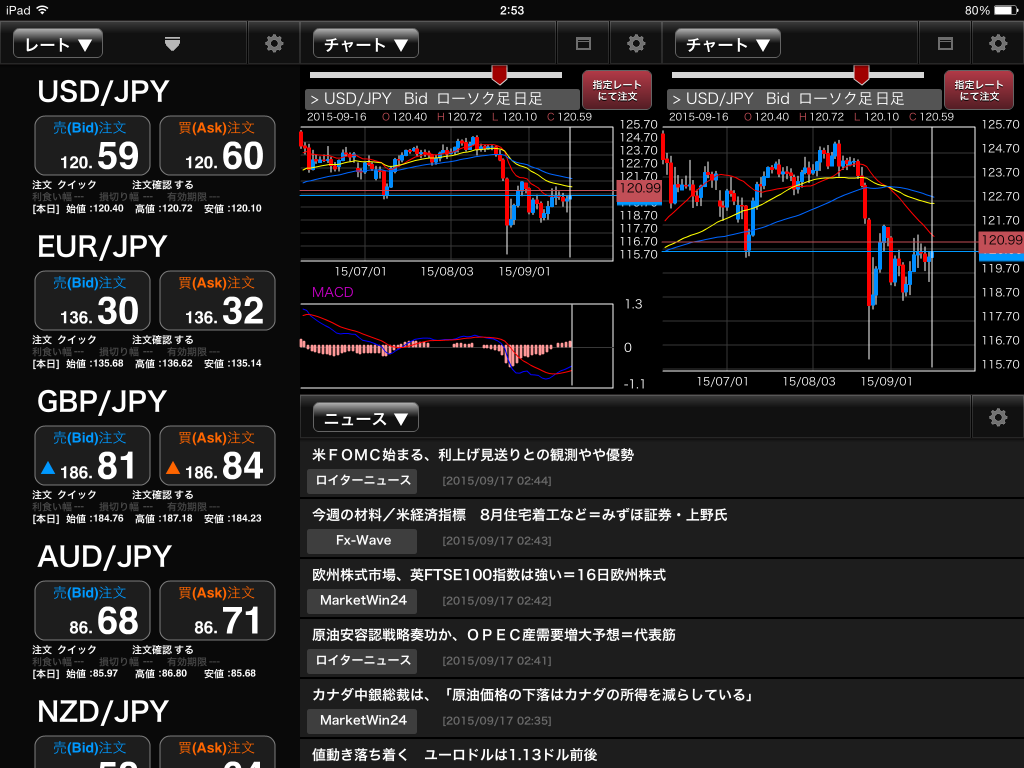The image size is (1024, 768).
Task: Click the 120.99 price marker on first chart
Action: 639,188
